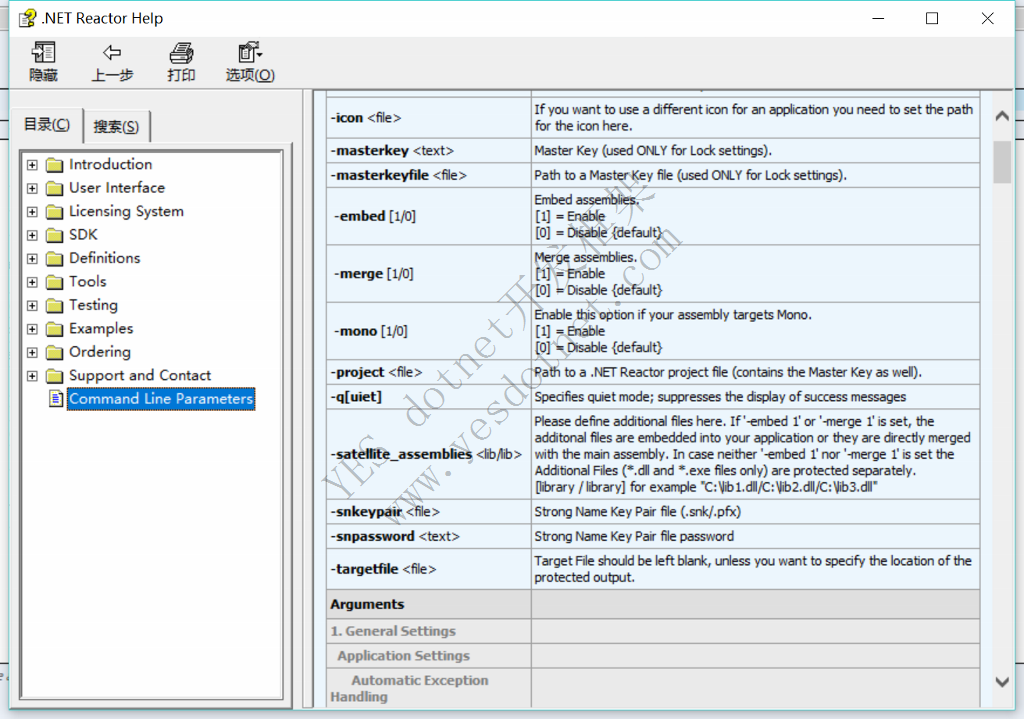Expand the Ordering tree node
Image resolution: width=1024 pixels, height=719 pixels.
(32, 353)
